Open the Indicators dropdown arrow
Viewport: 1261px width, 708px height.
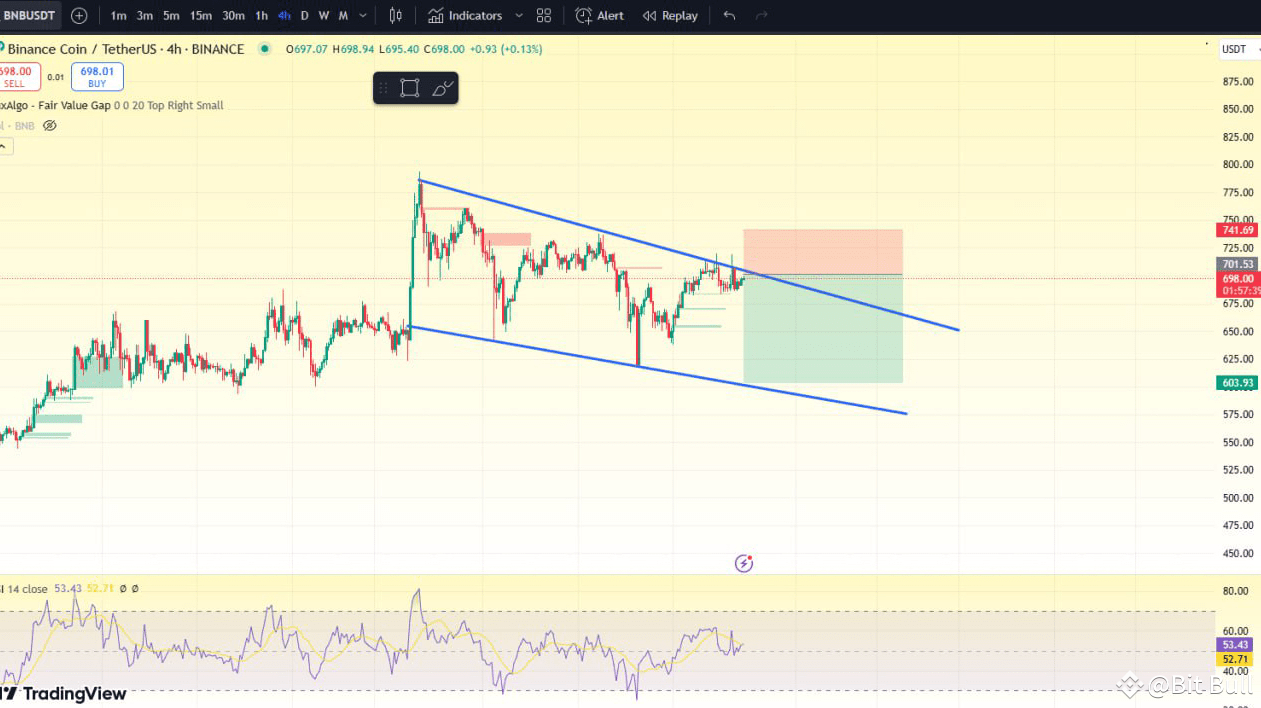point(518,15)
